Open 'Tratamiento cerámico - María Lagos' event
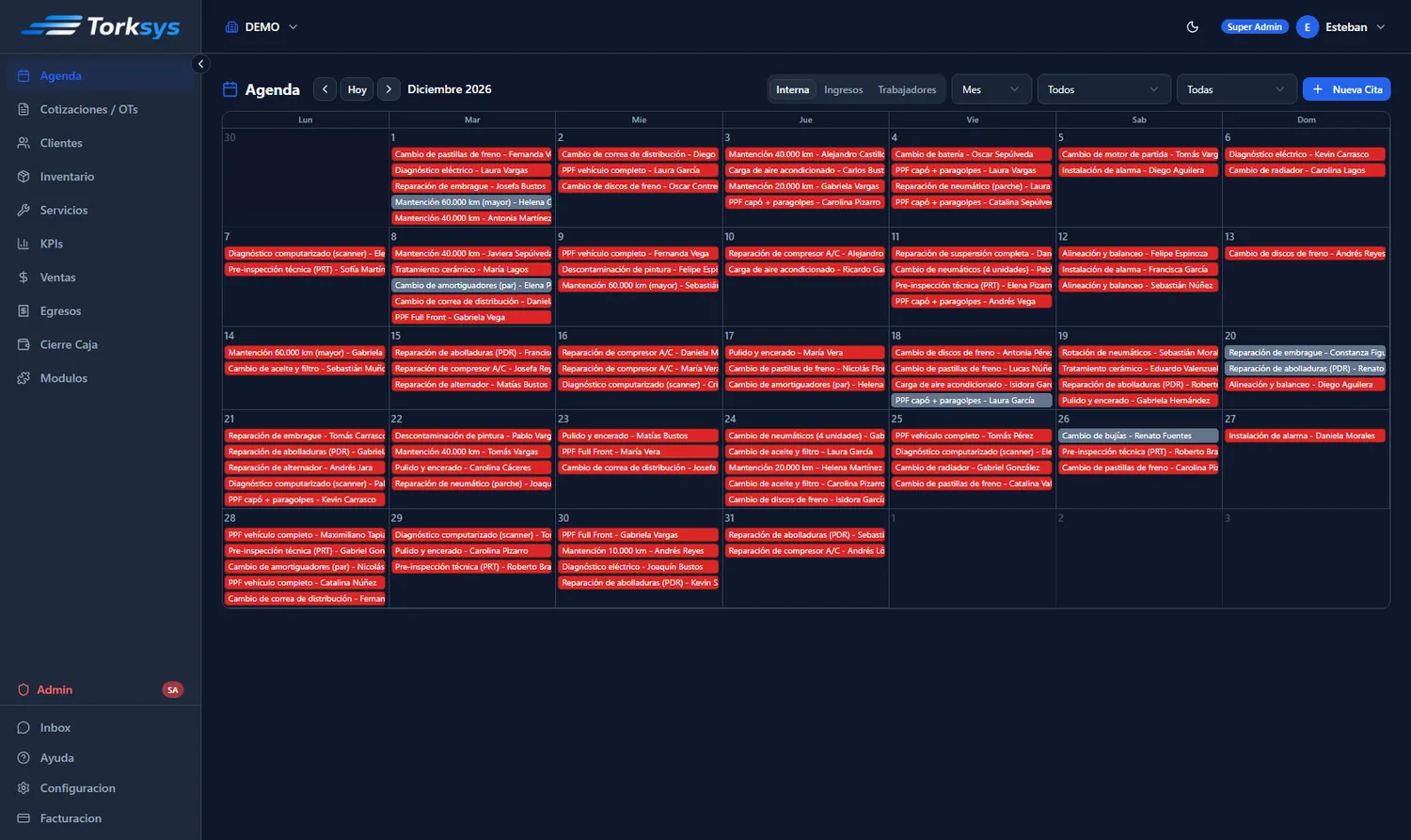1411x840 pixels. 471,270
